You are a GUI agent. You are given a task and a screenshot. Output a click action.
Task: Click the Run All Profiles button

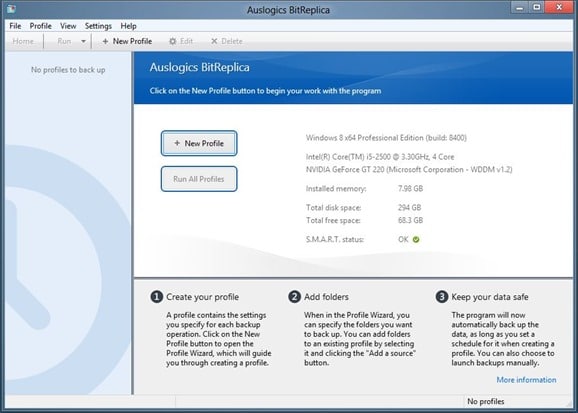pos(199,179)
